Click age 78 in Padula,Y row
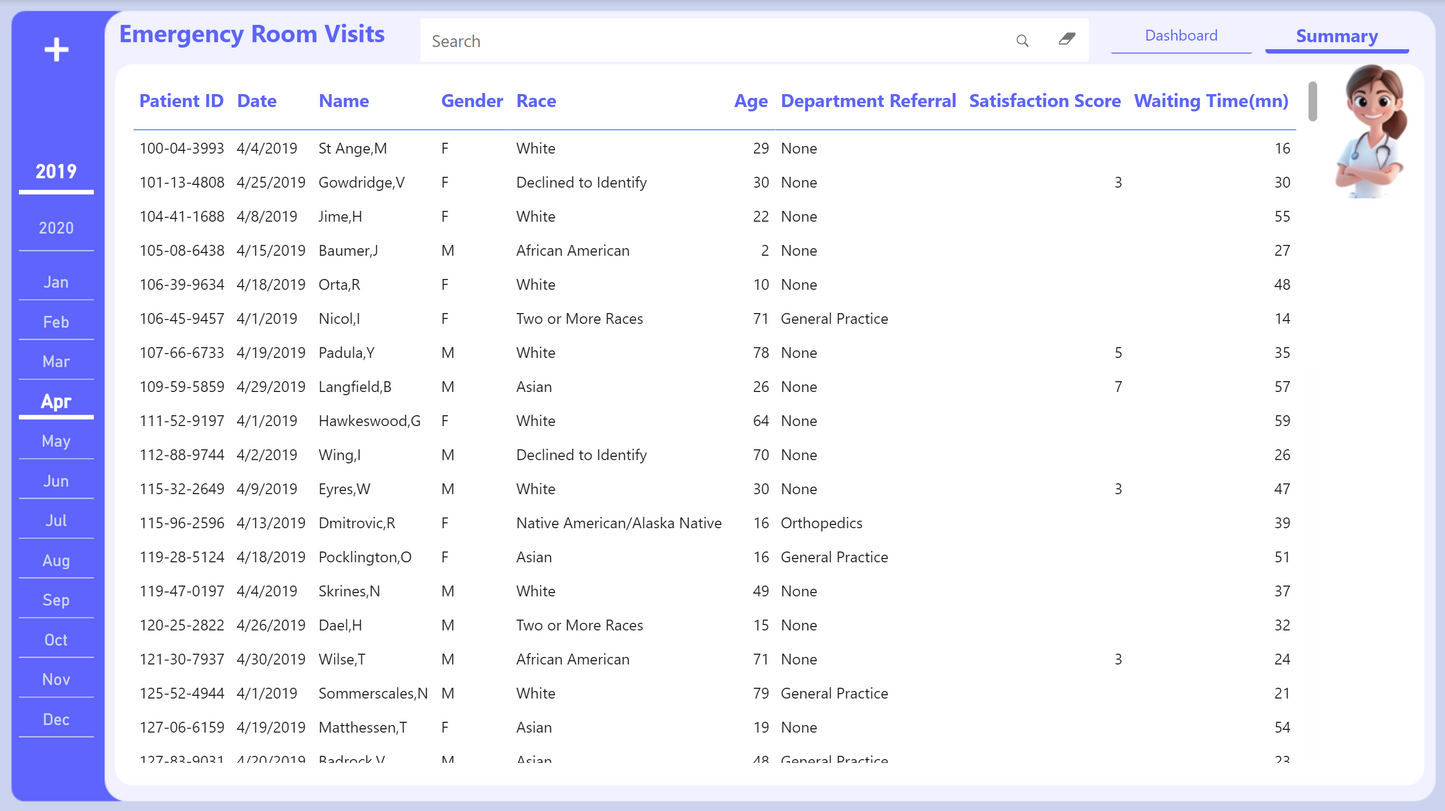 [x=760, y=353]
